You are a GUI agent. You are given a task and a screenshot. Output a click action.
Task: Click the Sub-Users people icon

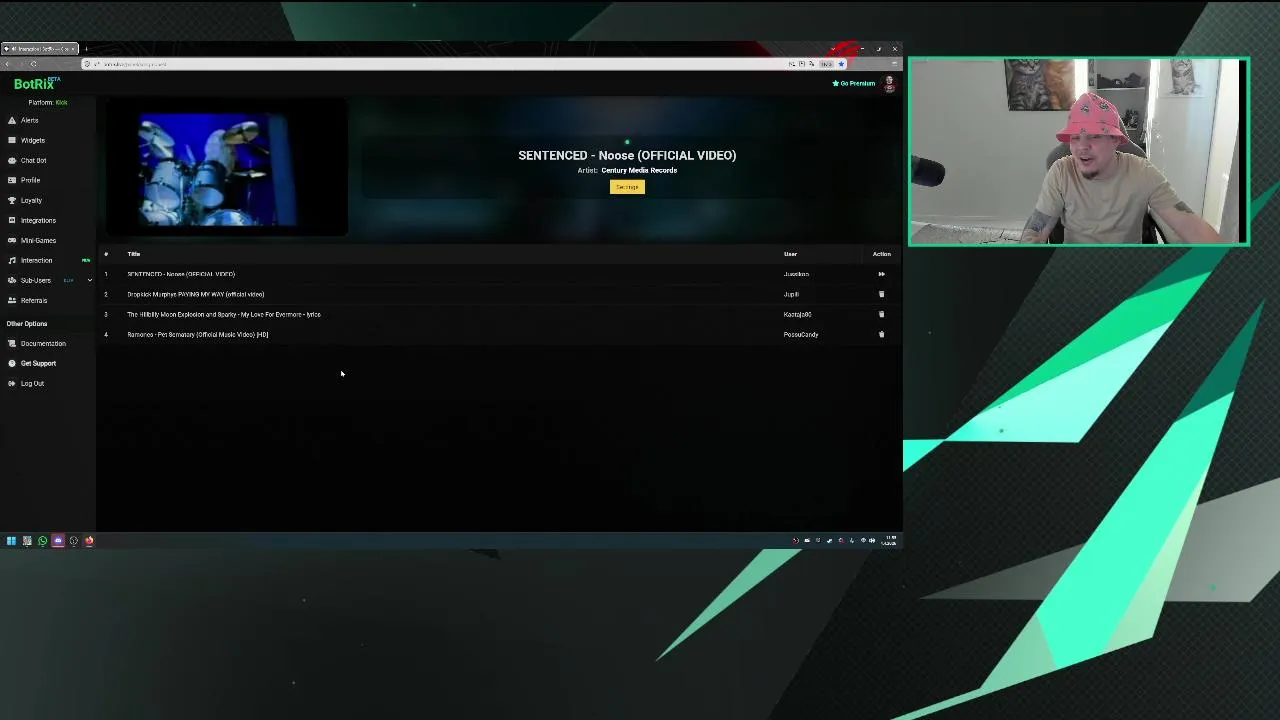12,280
